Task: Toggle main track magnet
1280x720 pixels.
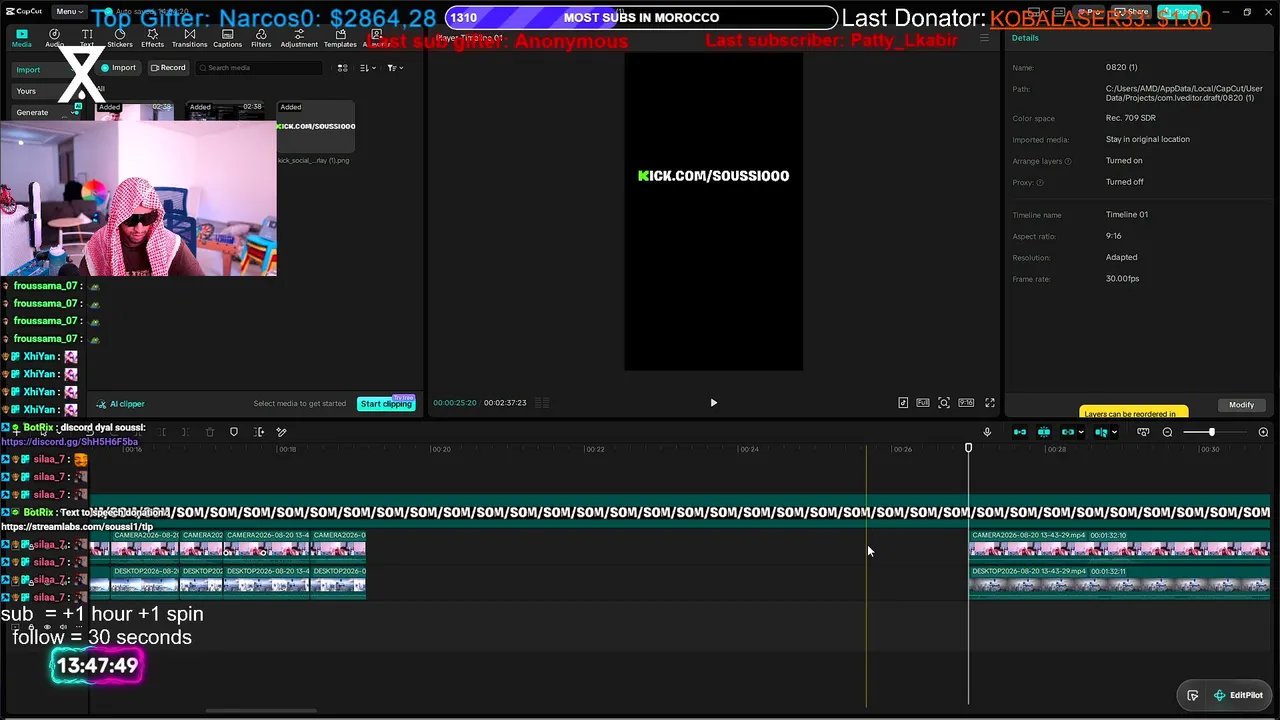Action: [1020, 432]
